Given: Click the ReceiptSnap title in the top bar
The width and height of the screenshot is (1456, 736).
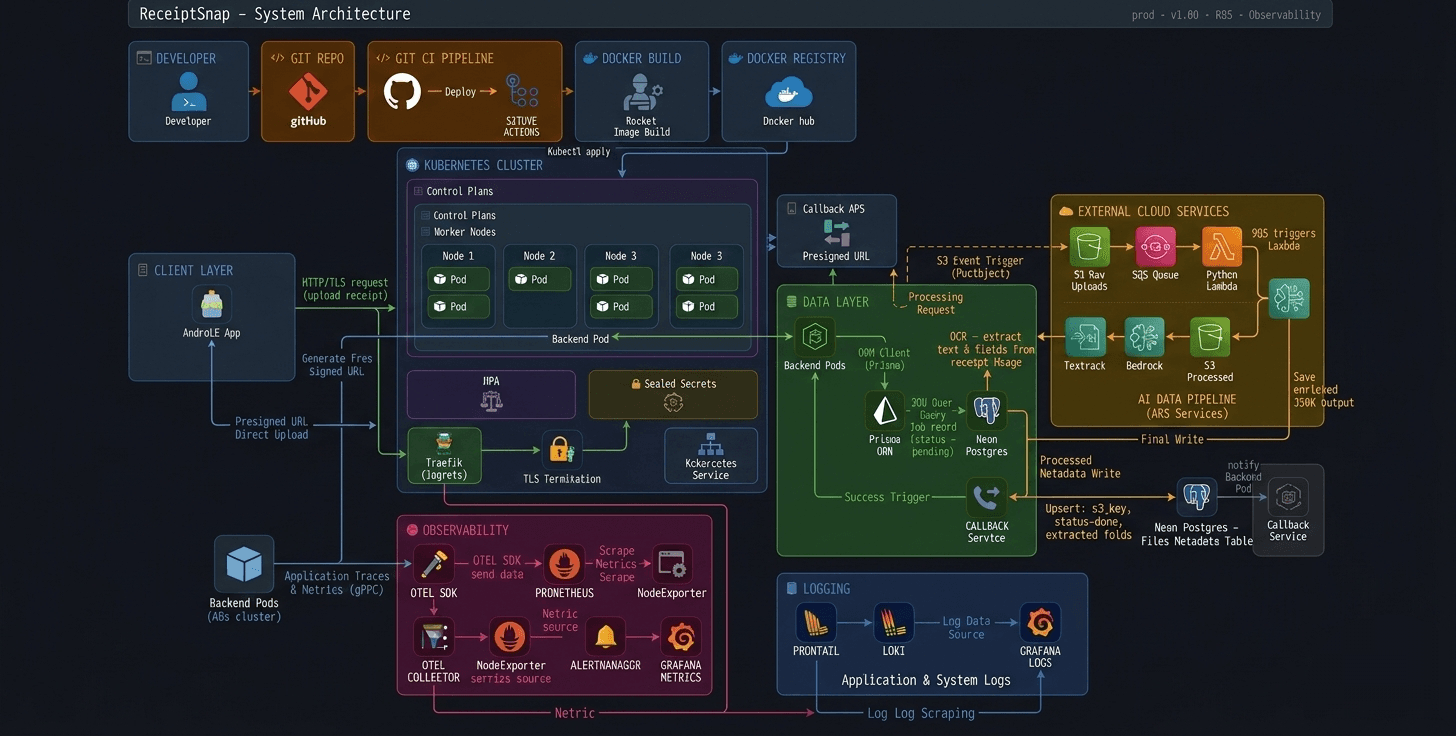Looking at the screenshot, I should 184,14.
